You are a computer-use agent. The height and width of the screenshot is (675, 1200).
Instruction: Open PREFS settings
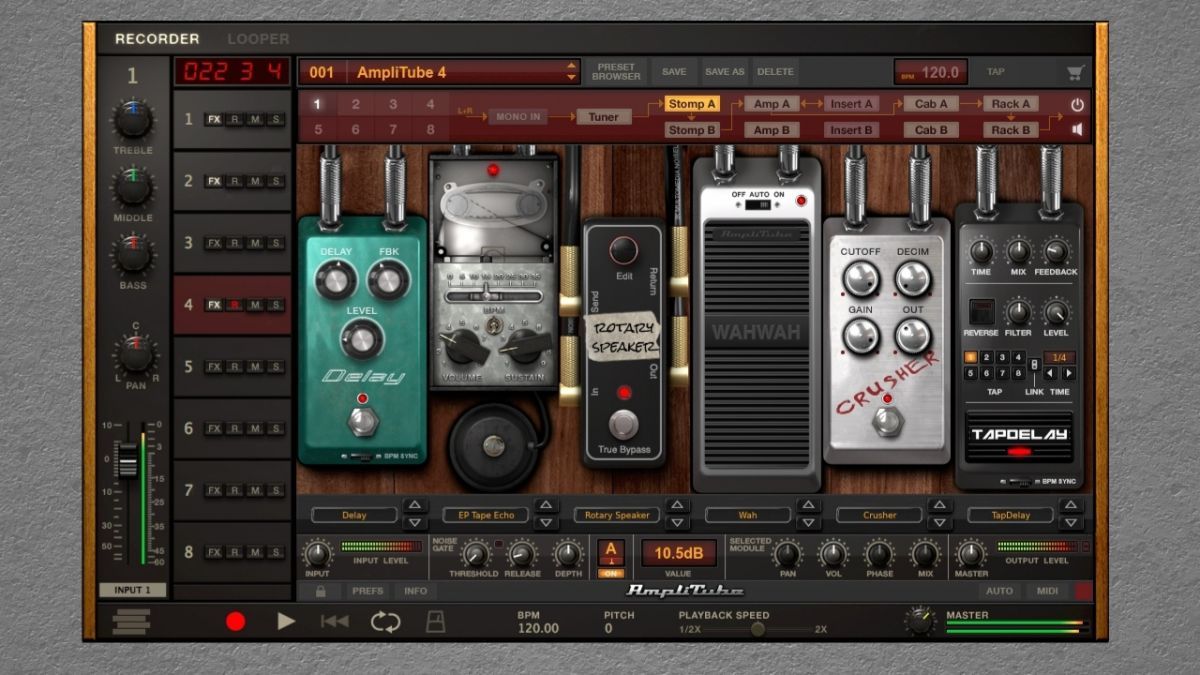point(367,591)
